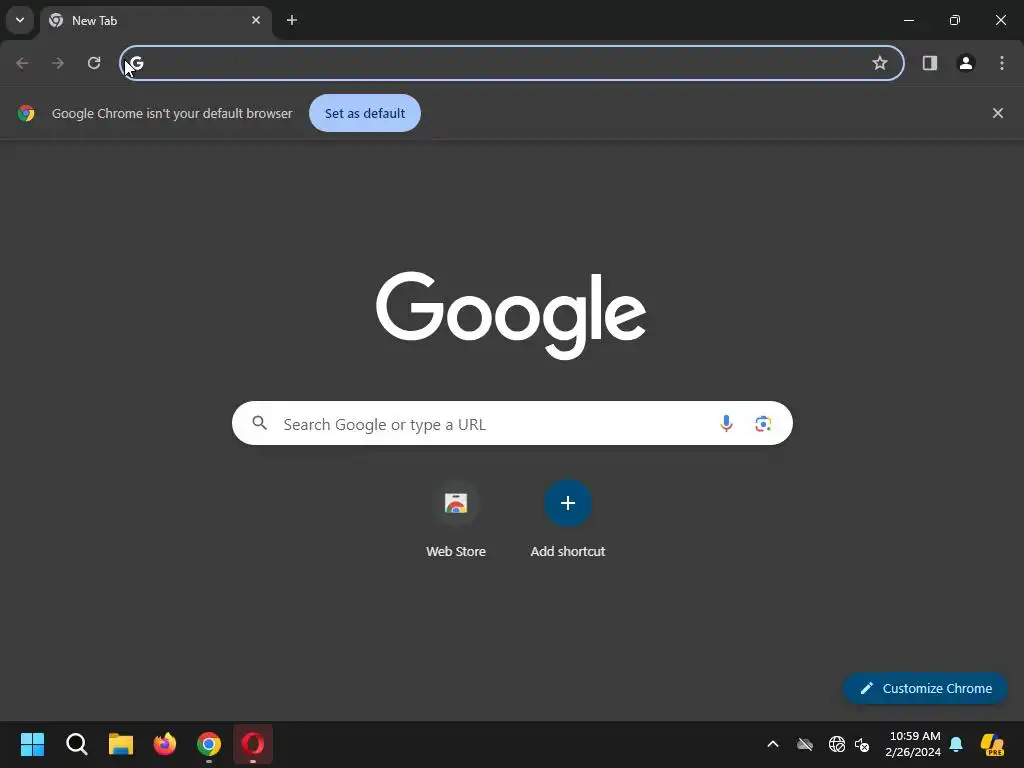Close the Chrome window
Screen dimensions: 1024x768
click(x=1000, y=20)
